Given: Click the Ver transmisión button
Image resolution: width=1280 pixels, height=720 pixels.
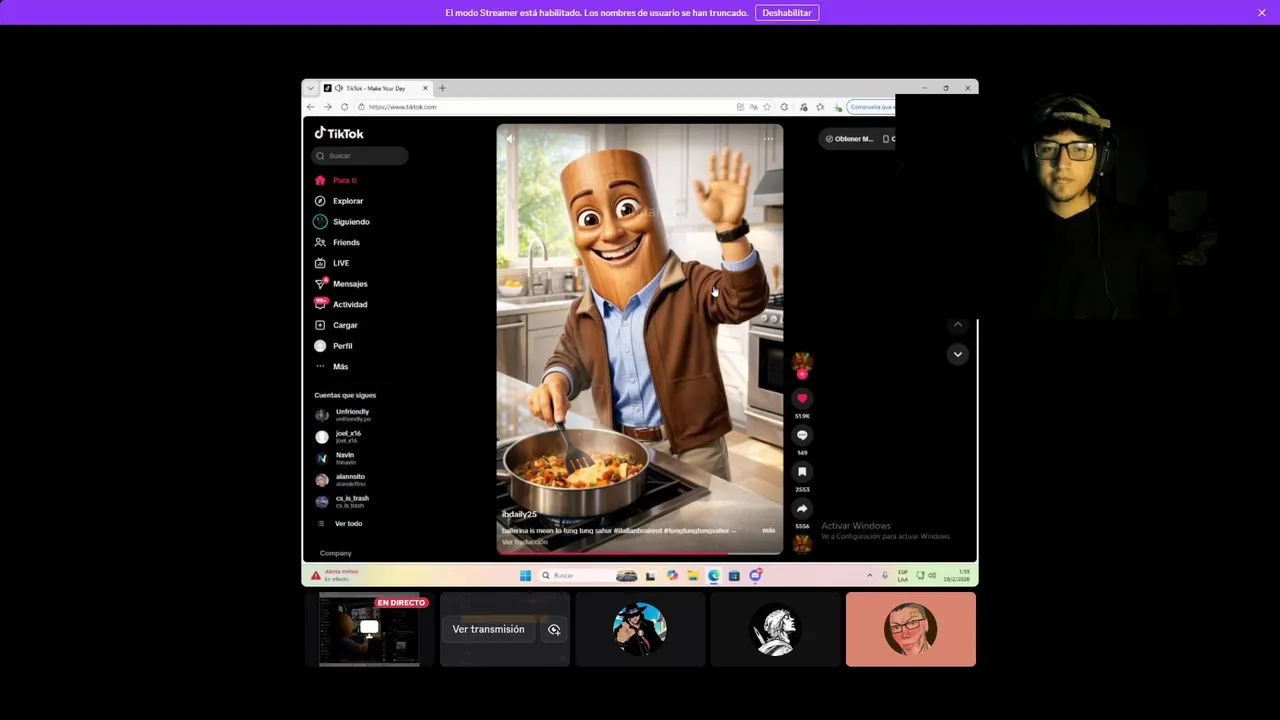Looking at the screenshot, I should click(x=488, y=629).
